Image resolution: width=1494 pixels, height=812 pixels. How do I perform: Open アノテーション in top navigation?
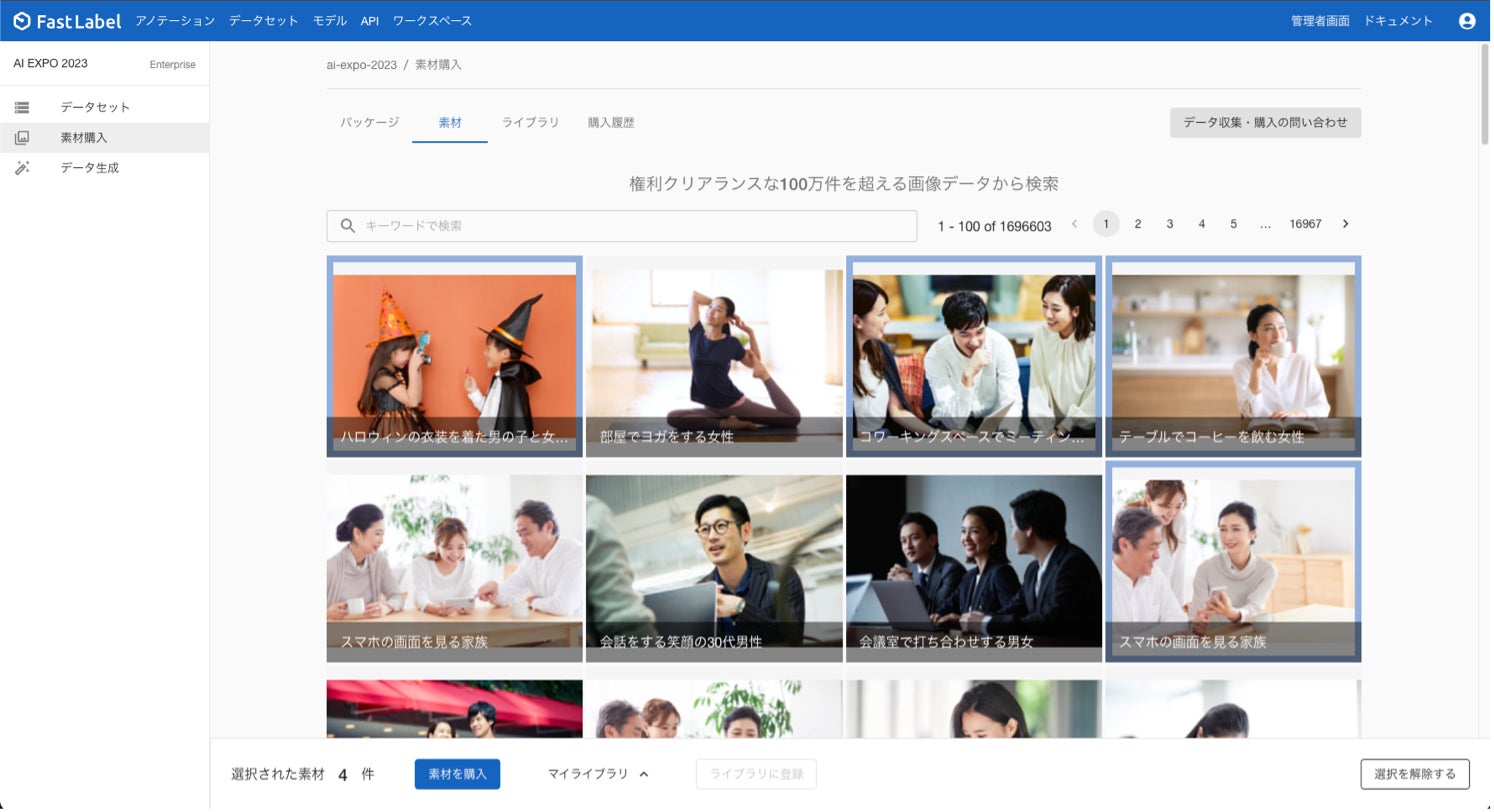[x=175, y=21]
